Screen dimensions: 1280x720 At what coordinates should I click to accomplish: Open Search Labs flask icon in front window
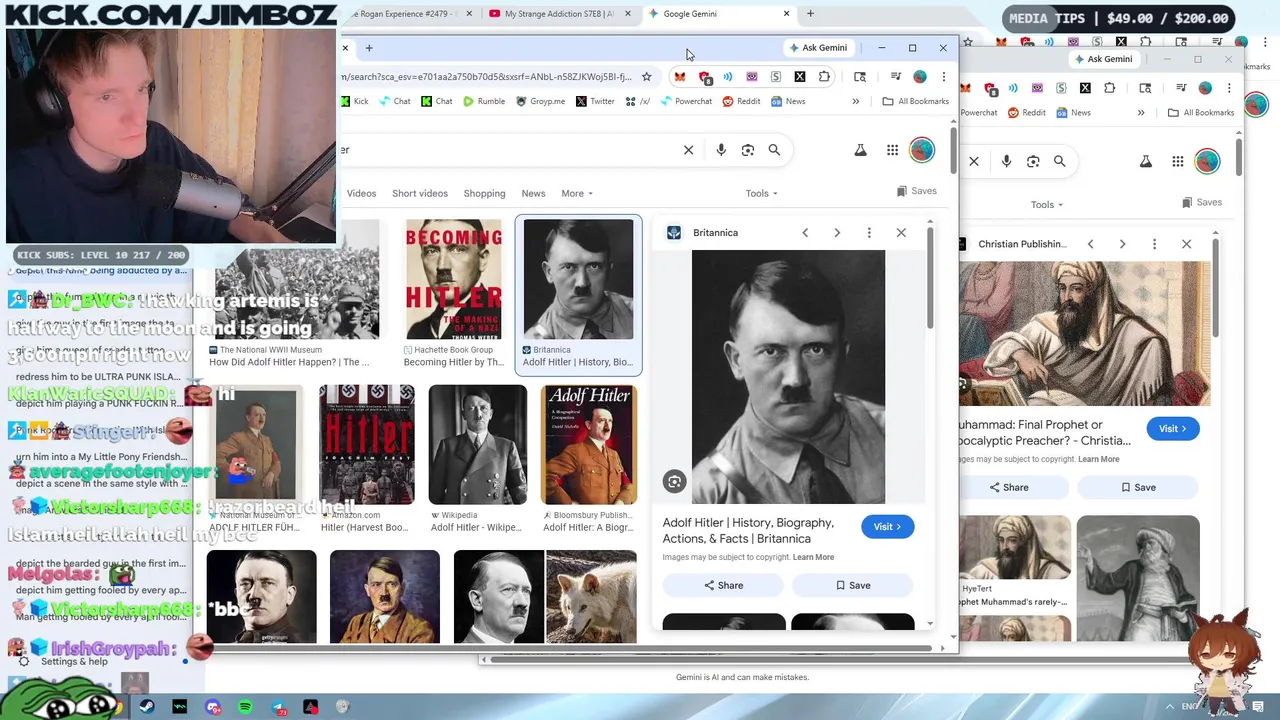860,150
